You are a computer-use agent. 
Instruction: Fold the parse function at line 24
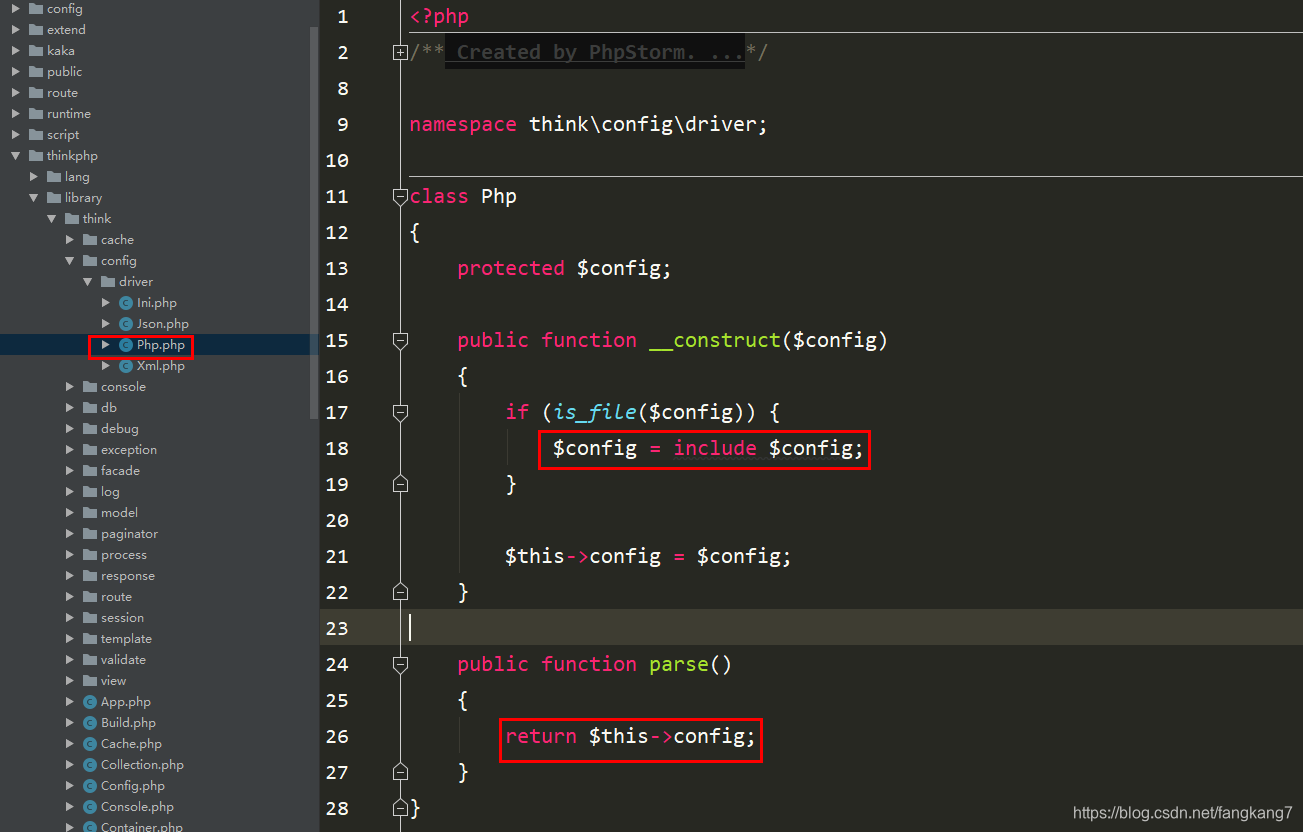coord(401,665)
